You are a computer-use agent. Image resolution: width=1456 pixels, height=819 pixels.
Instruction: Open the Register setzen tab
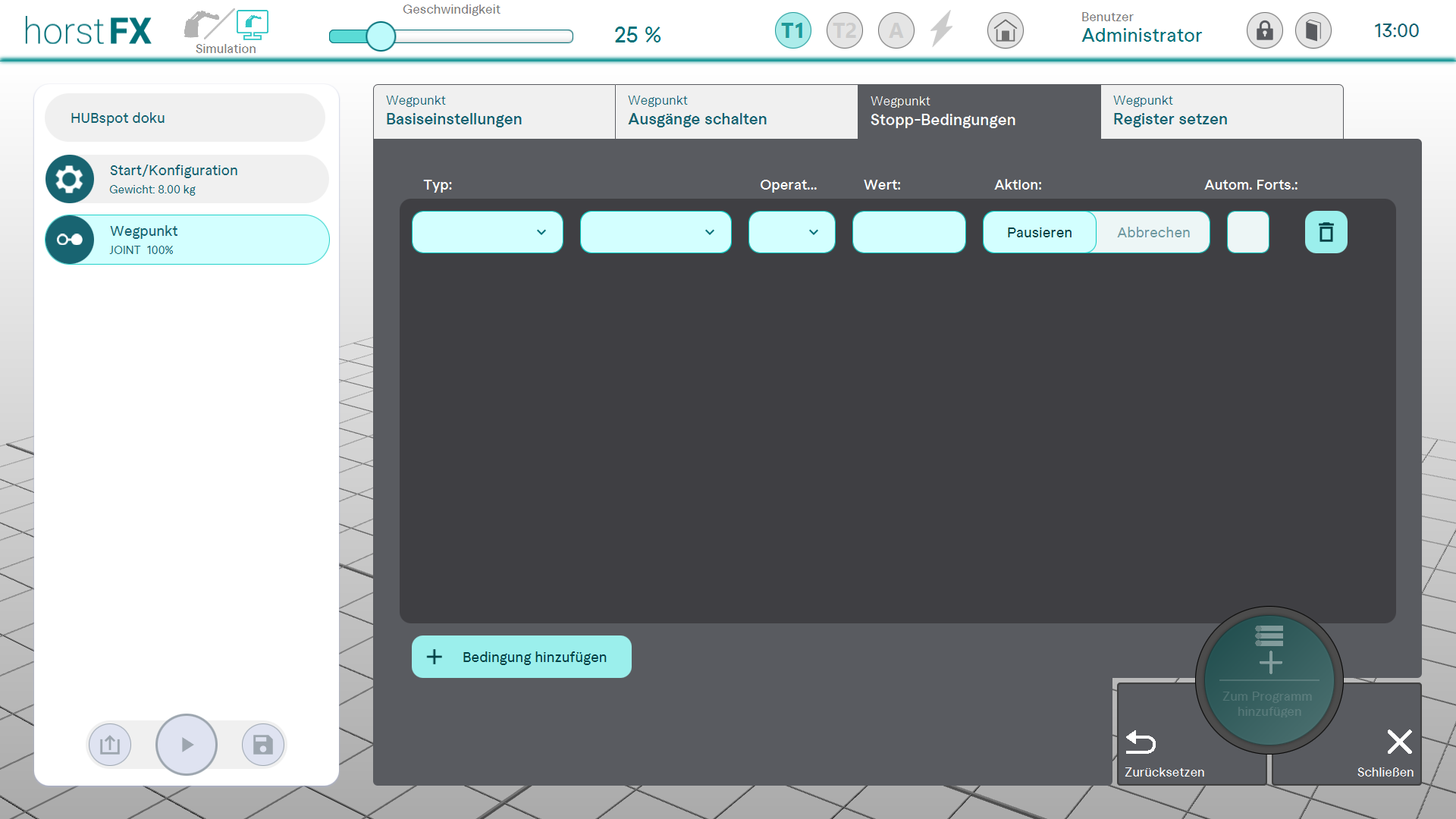pyautogui.click(x=1221, y=111)
